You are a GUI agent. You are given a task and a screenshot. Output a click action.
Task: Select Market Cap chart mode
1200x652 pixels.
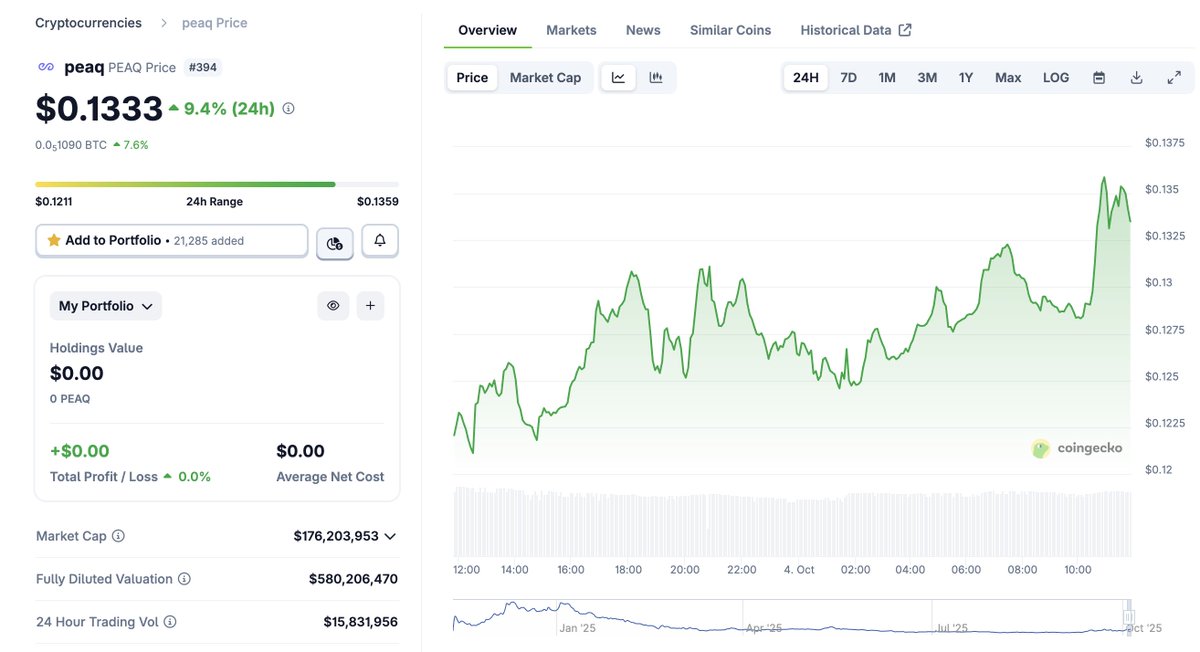tap(545, 77)
